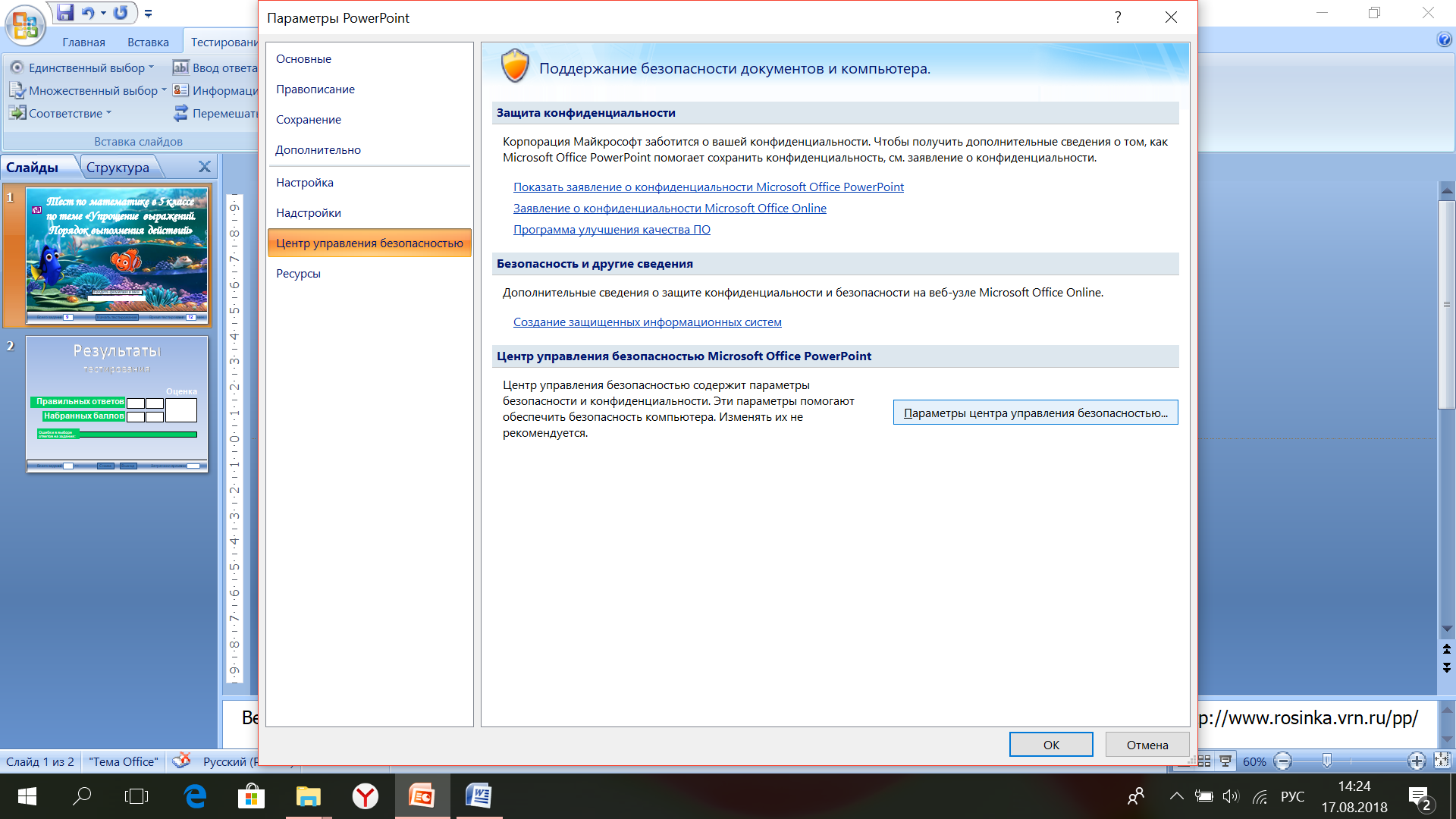Open Программа улучшения качества ПО link
The width and height of the screenshot is (1456, 819).
pyautogui.click(x=612, y=230)
